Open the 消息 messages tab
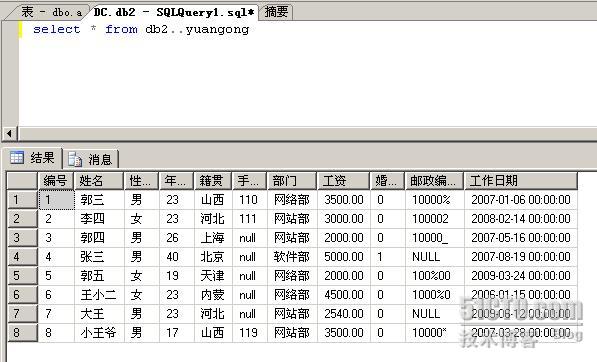 pos(91,159)
